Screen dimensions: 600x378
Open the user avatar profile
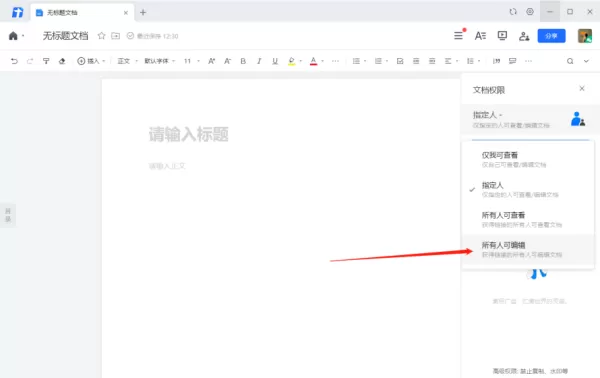pyautogui.click(x=585, y=36)
